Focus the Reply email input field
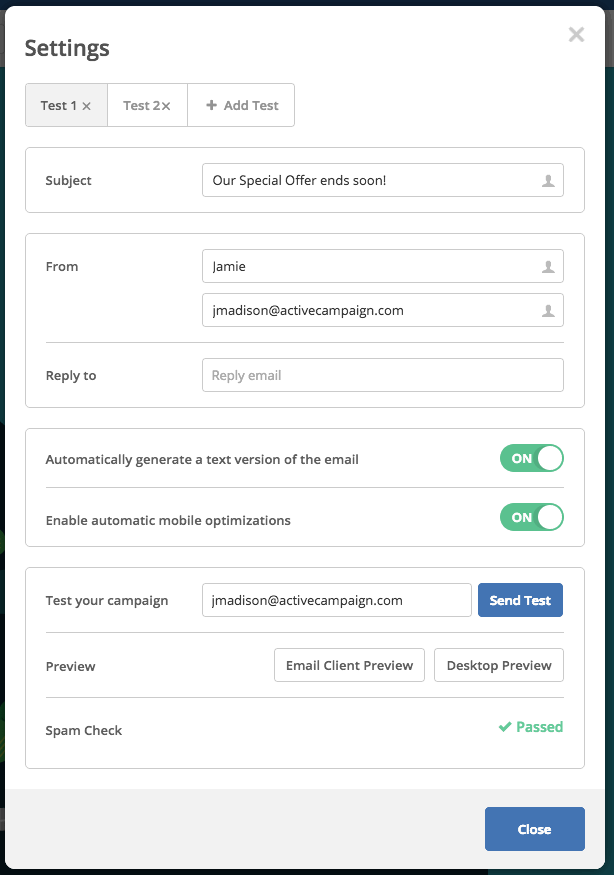The image size is (614, 875). pos(383,375)
